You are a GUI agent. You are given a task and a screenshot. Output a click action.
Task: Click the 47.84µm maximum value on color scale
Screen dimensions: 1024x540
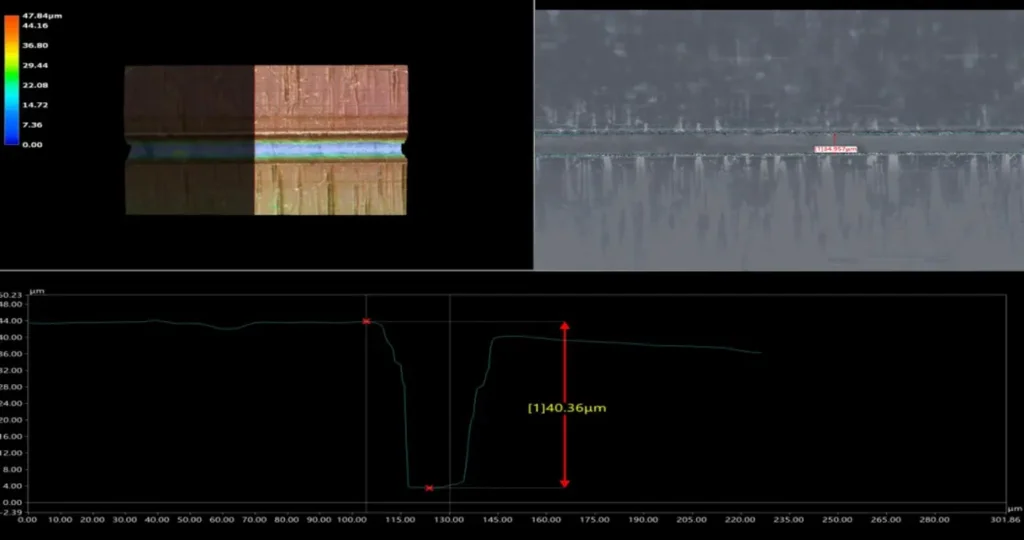43,17
